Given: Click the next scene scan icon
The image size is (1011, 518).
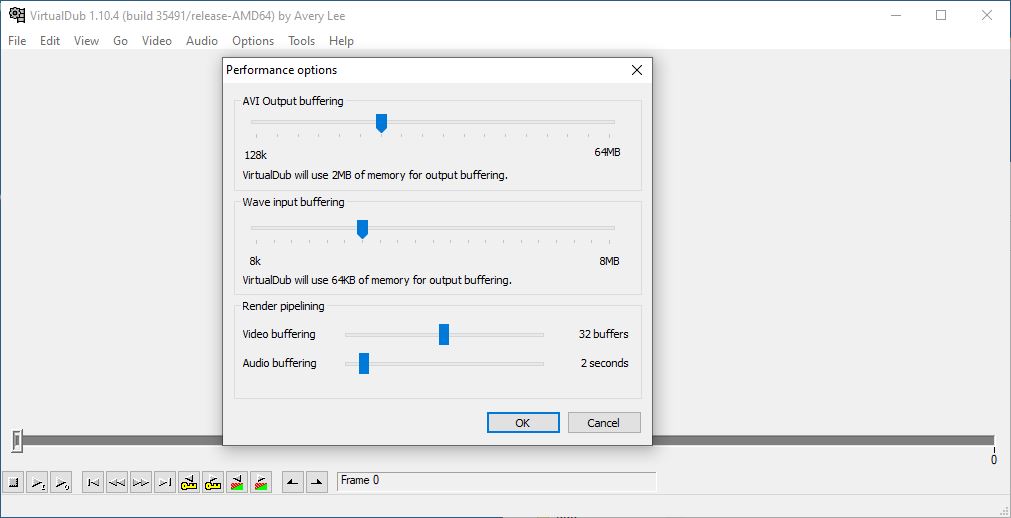Looking at the screenshot, I should [261, 482].
